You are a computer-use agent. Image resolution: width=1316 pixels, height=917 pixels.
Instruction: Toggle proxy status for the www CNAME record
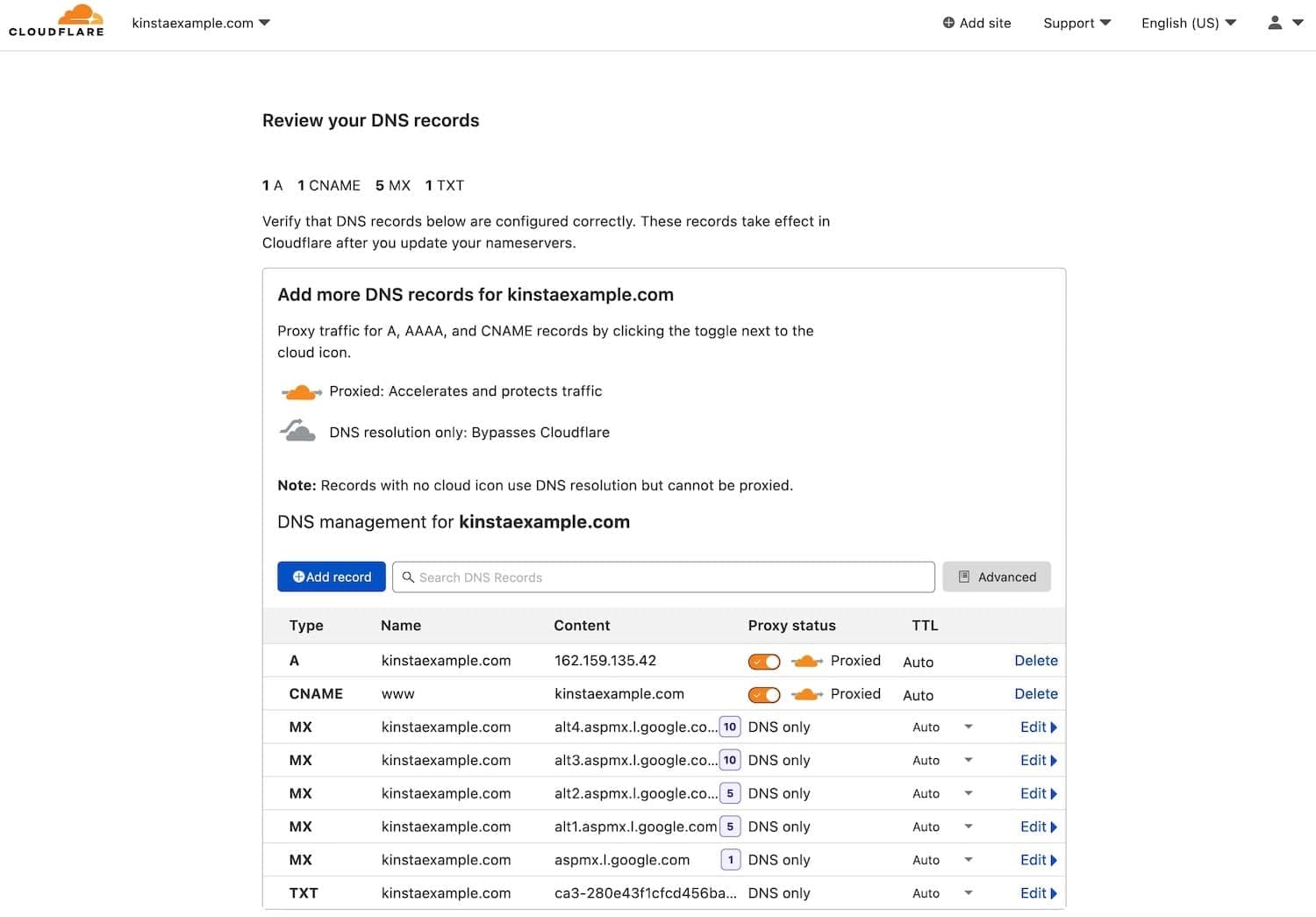coord(763,694)
